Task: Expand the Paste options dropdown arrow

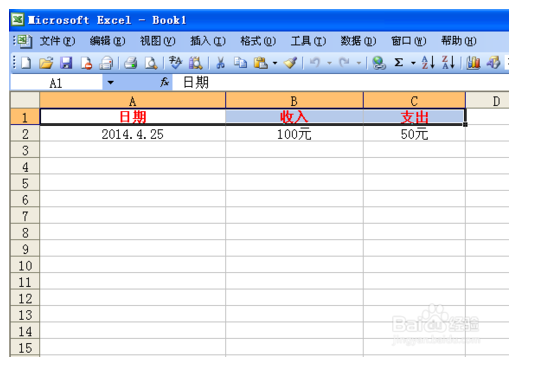Action: [x=275, y=63]
